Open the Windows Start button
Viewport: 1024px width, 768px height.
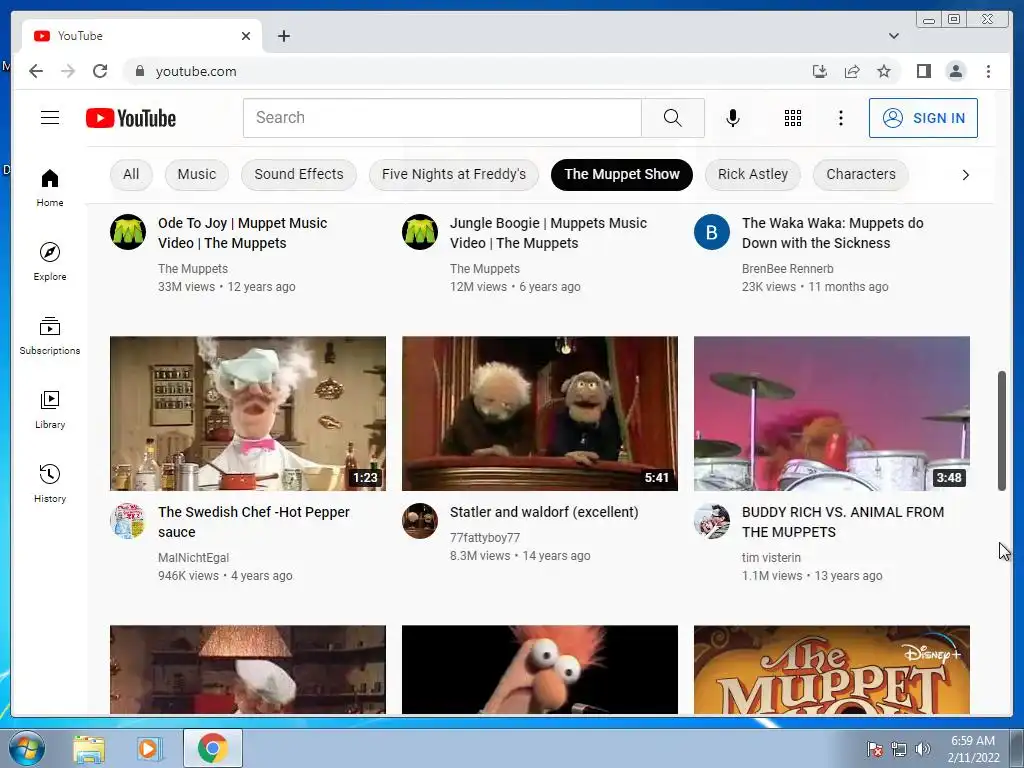tap(27, 748)
